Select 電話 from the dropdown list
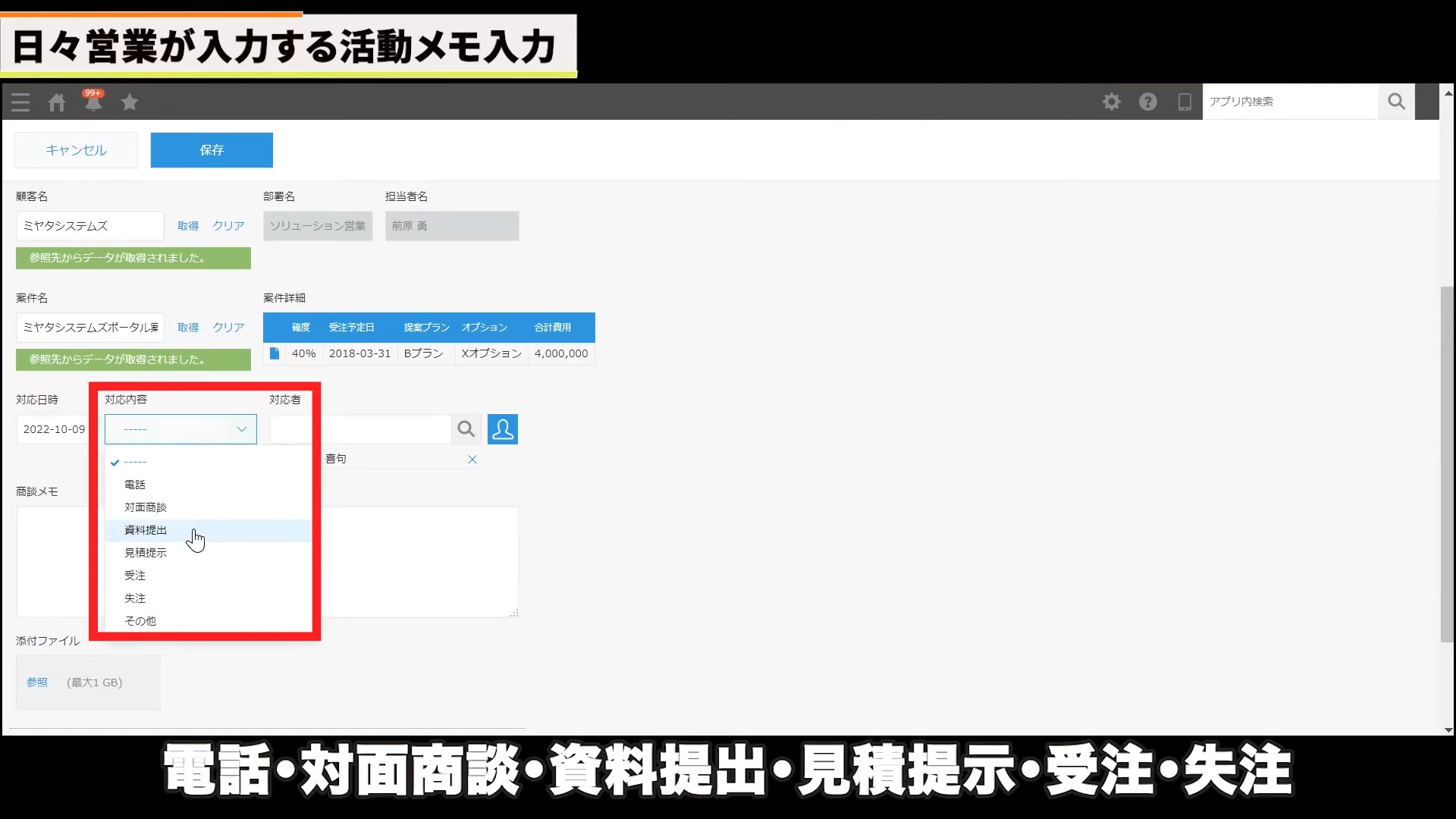This screenshot has height=819, width=1456. click(x=135, y=485)
